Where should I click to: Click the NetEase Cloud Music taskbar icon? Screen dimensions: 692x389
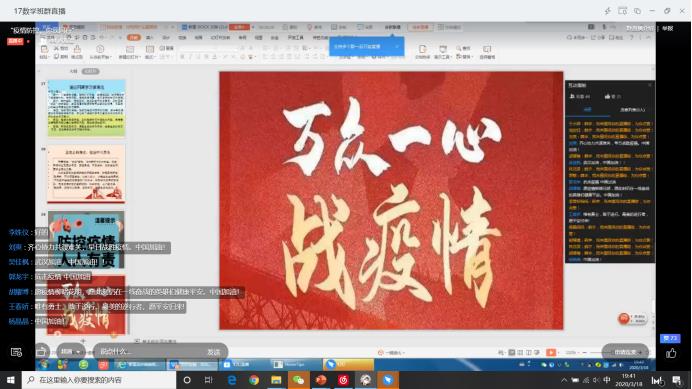pos(343,380)
